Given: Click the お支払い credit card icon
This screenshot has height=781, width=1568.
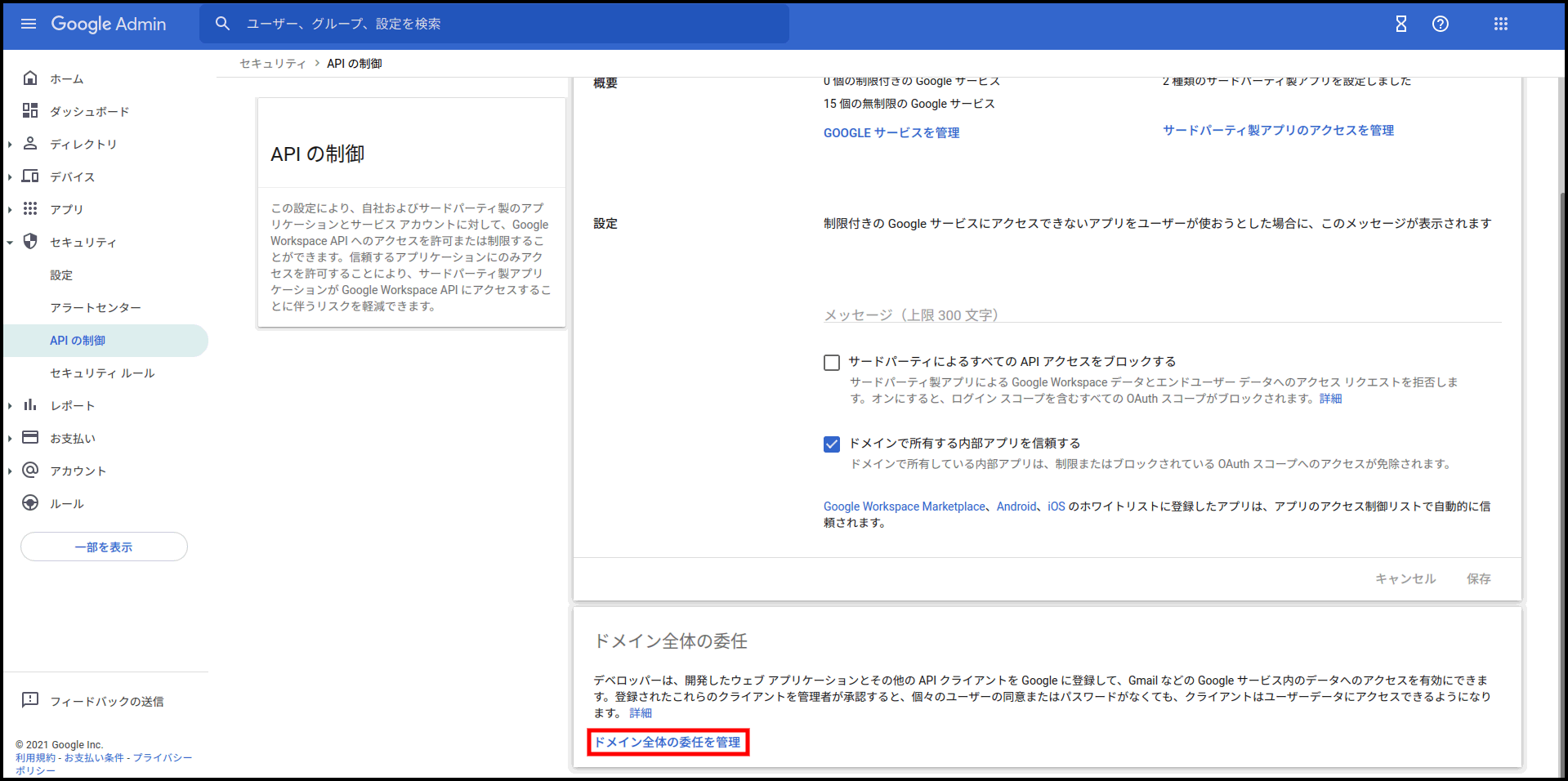Looking at the screenshot, I should pos(30,437).
